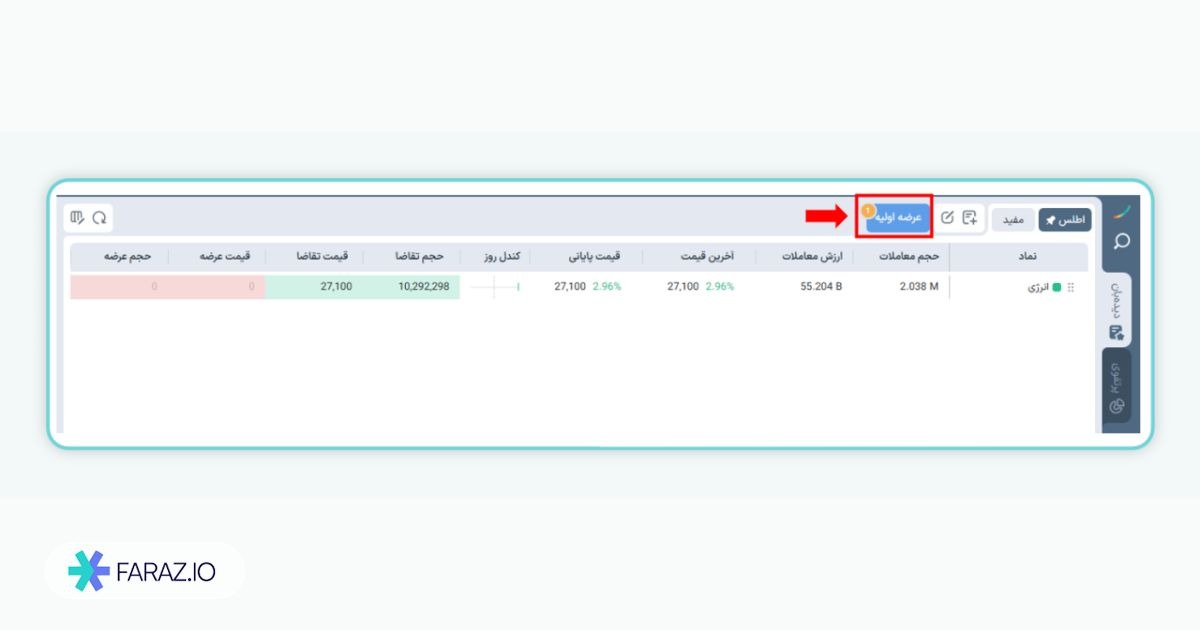Click the green status square beside انرژی
Viewport: 1200px width, 630px height.
pos(1057,287)
